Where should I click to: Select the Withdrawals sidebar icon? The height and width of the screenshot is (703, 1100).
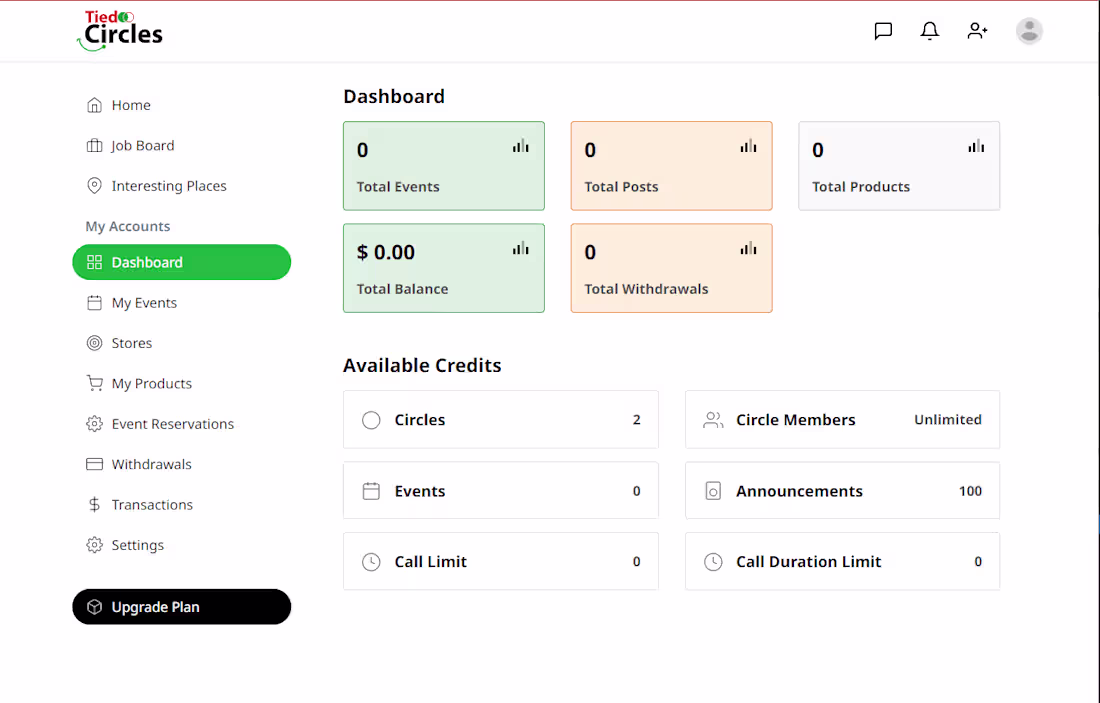94,464
